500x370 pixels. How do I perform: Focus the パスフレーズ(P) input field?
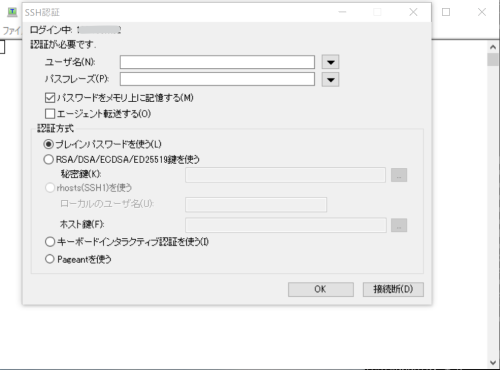[x=217, y=79]
